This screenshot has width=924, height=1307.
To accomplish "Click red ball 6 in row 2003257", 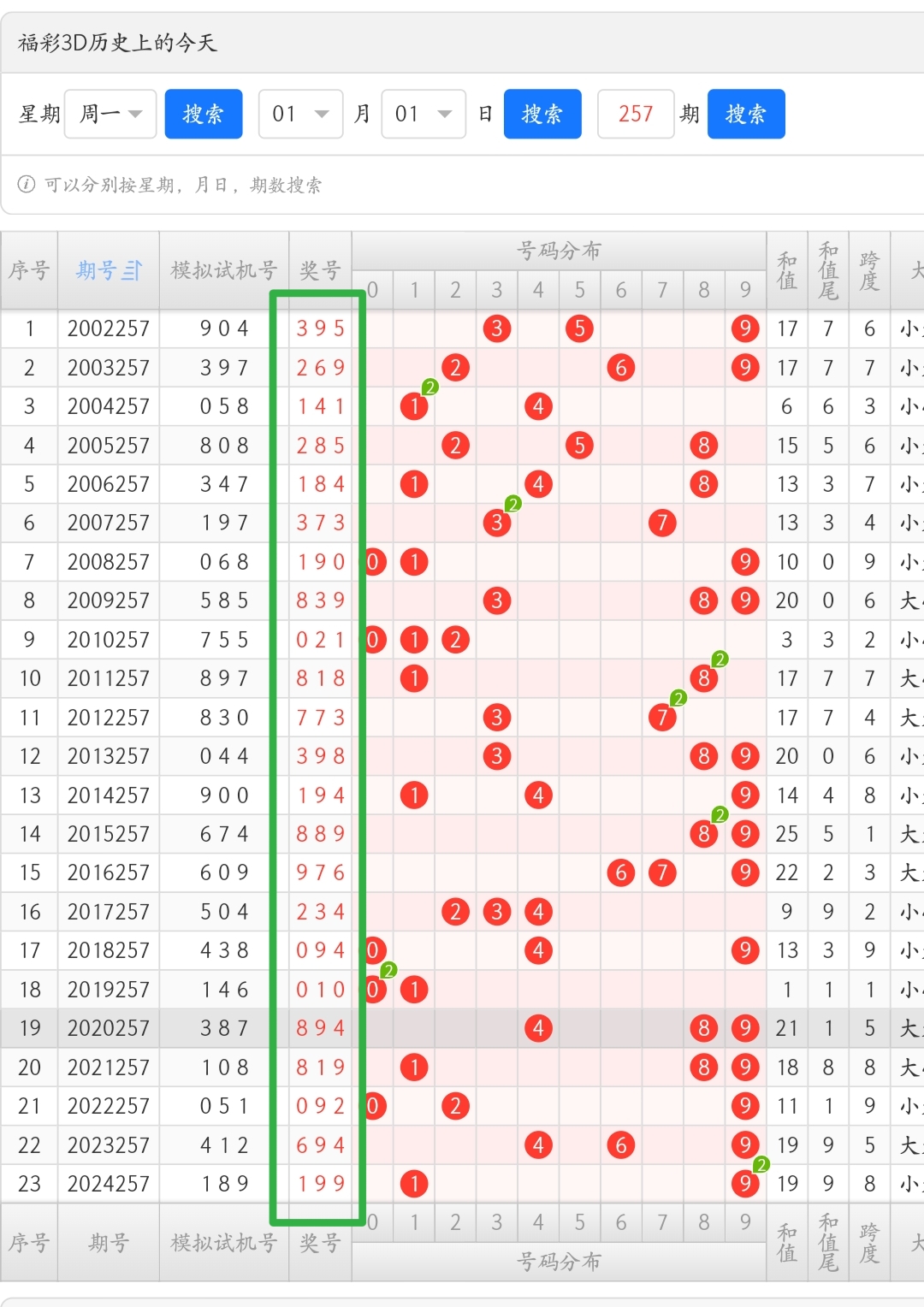I will coord(621,368).
